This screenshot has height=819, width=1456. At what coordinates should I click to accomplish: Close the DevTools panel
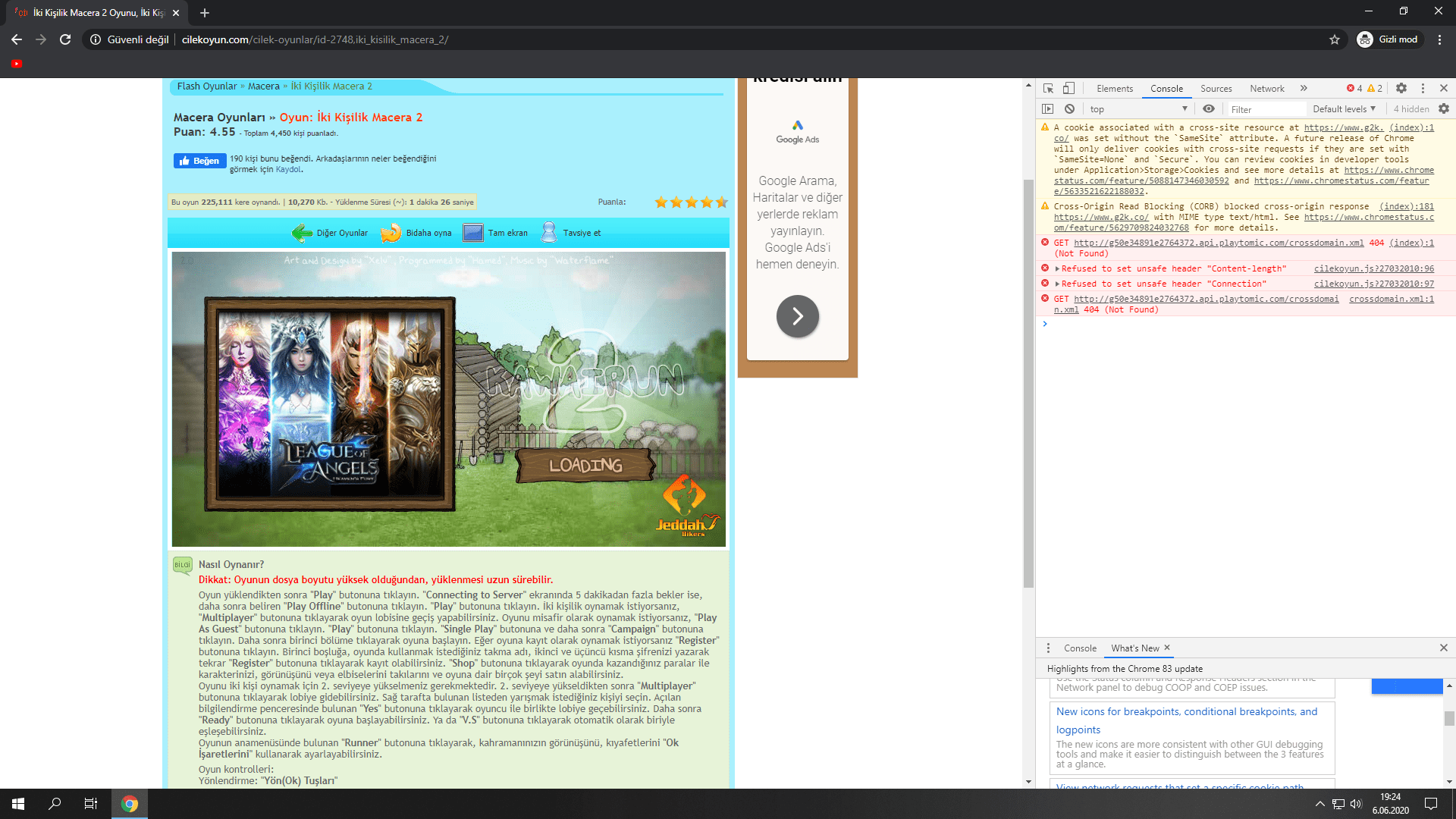(x=1444, y=89)
